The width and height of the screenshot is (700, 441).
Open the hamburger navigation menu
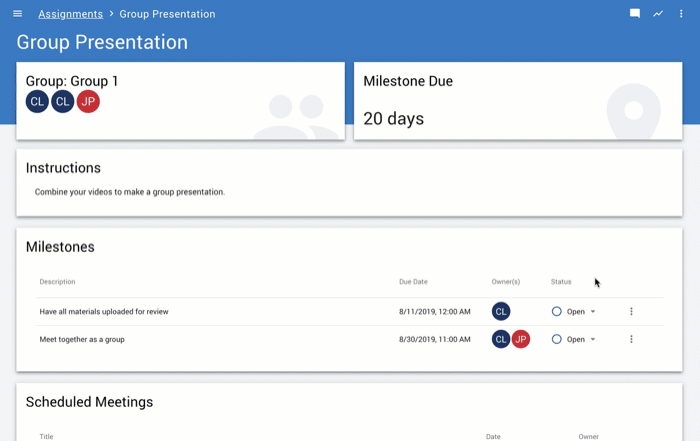click(17, 14)
